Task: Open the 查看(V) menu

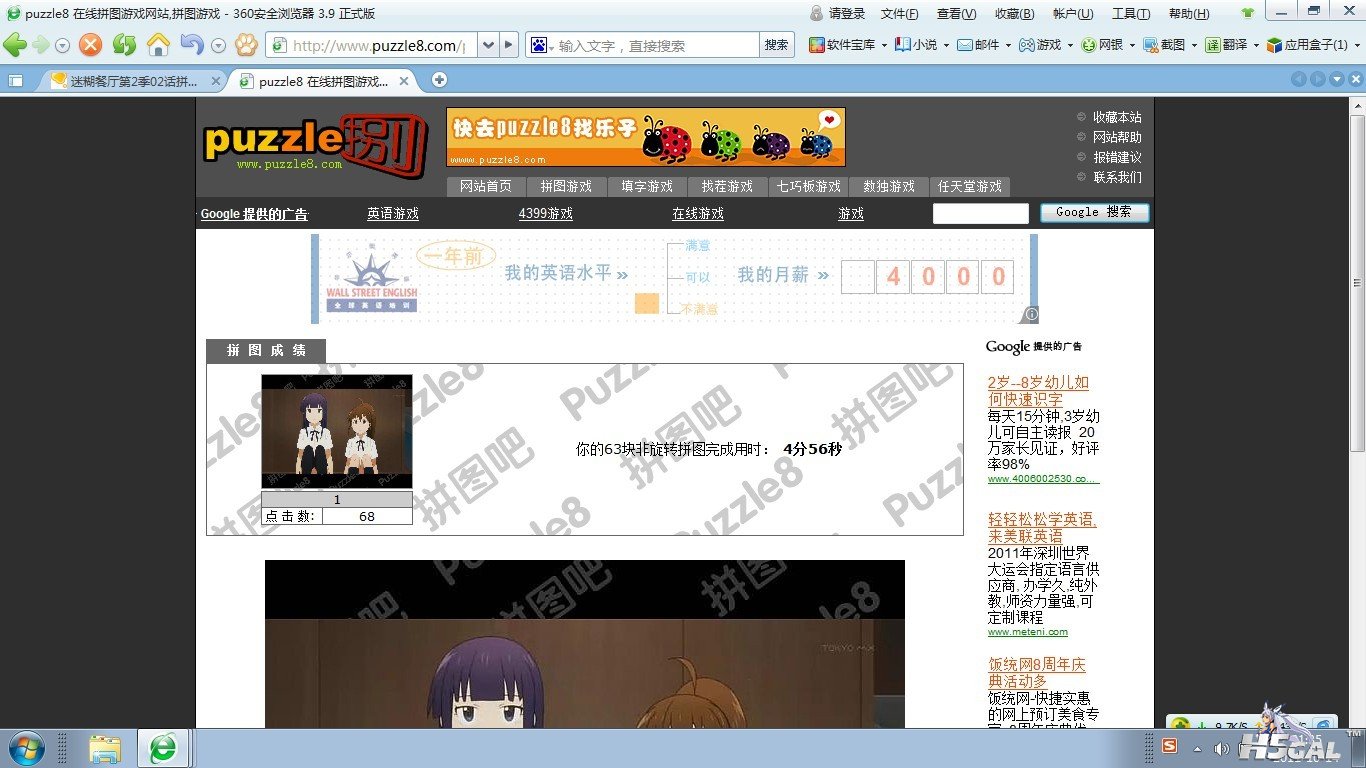Action: pos(956,14)
